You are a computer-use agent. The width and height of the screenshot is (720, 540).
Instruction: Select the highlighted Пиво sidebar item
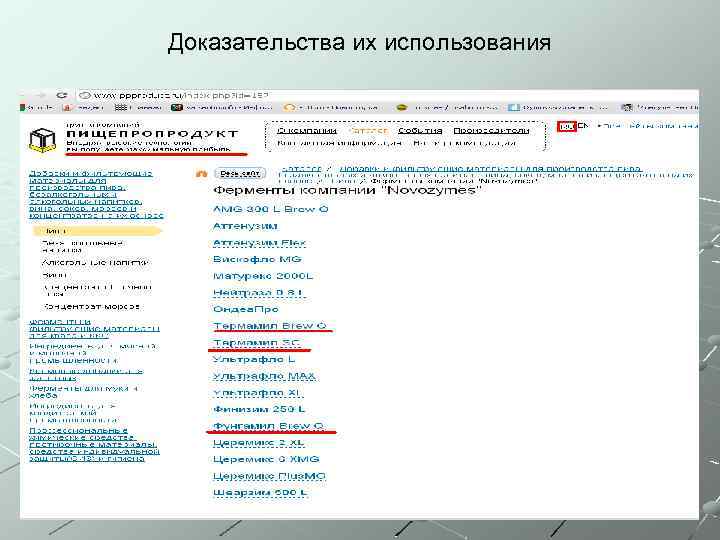(97, 231)
